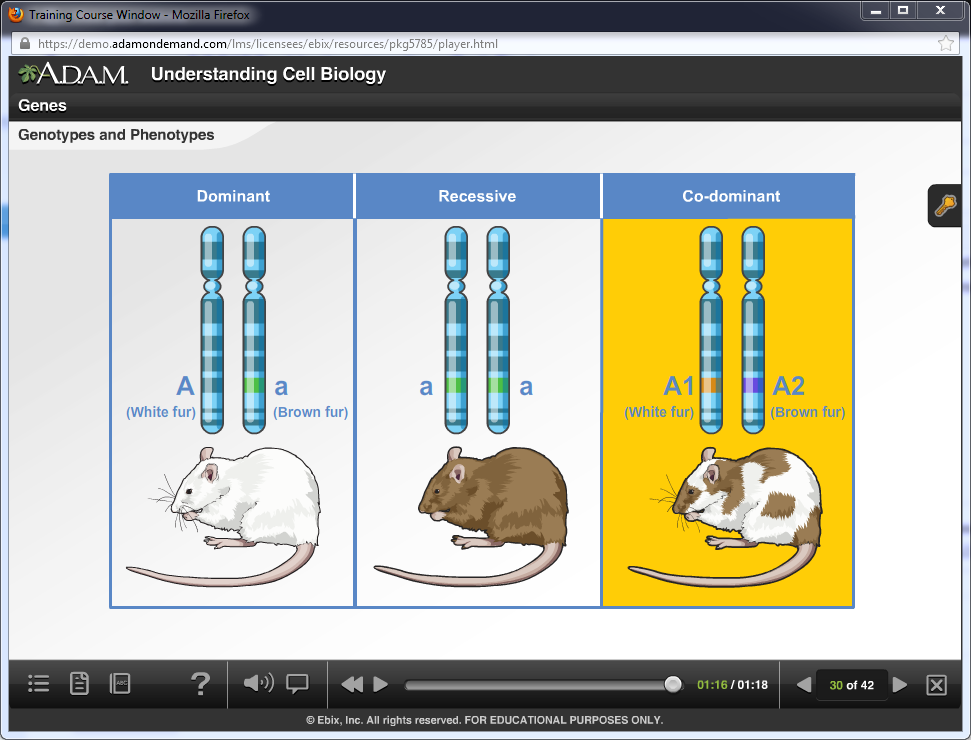
Task: Toggle closed captions speech bubble
Action: [297, 684]
